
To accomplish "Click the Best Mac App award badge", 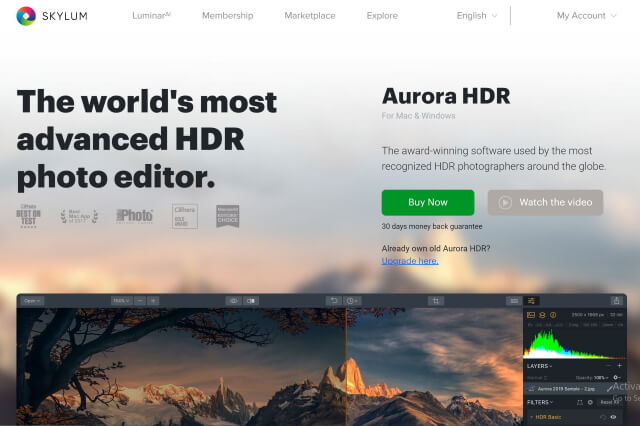I will point(79,216).
